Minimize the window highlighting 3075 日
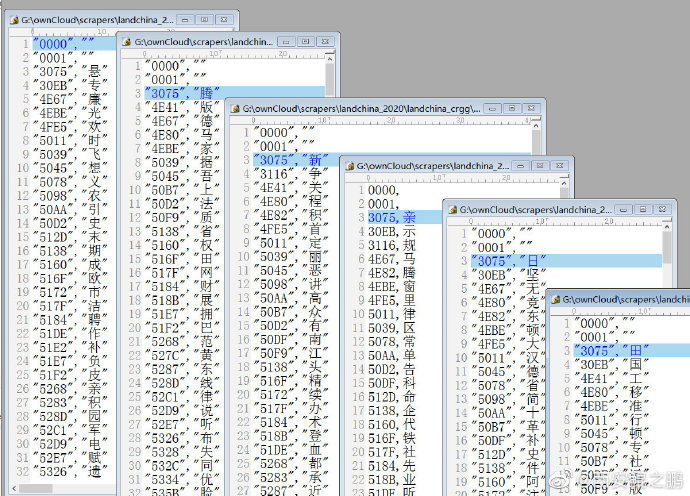The width and height of the screenshot is (690, 496). pos(624,210)
